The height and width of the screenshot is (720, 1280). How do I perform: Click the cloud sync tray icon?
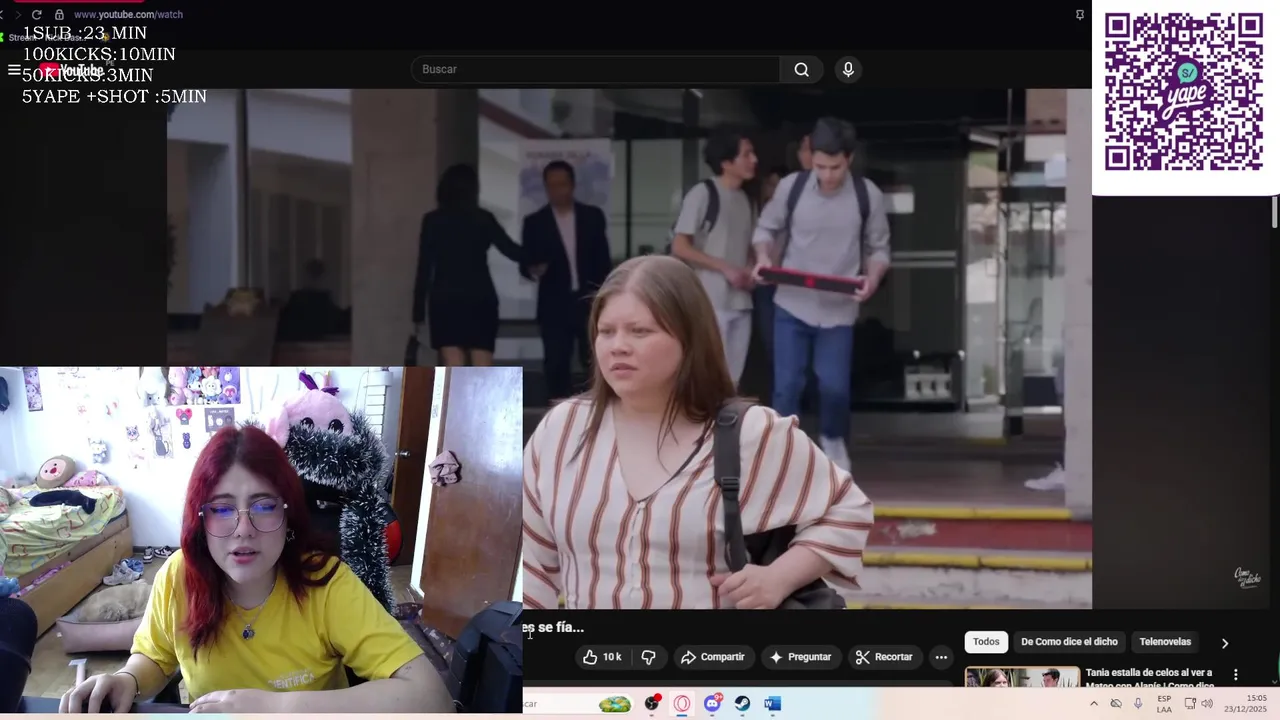point(1116,704)
